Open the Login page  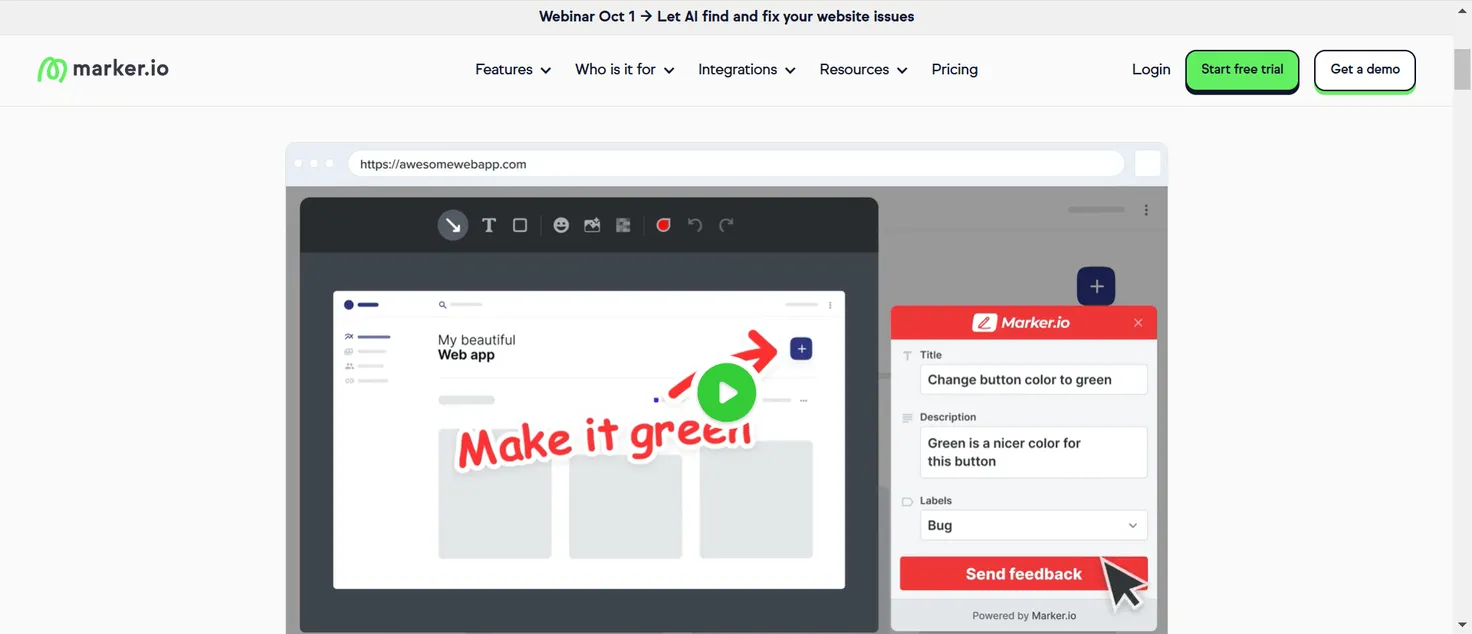click(x=1151, y=70)
